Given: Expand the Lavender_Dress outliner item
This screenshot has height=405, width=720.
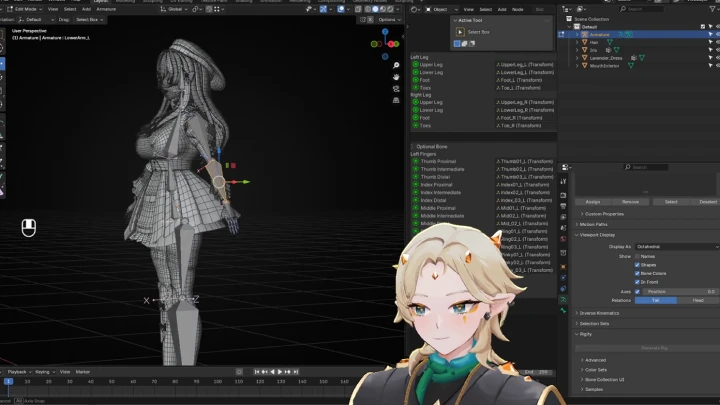Looking at the screenshot, I should 577,58.
